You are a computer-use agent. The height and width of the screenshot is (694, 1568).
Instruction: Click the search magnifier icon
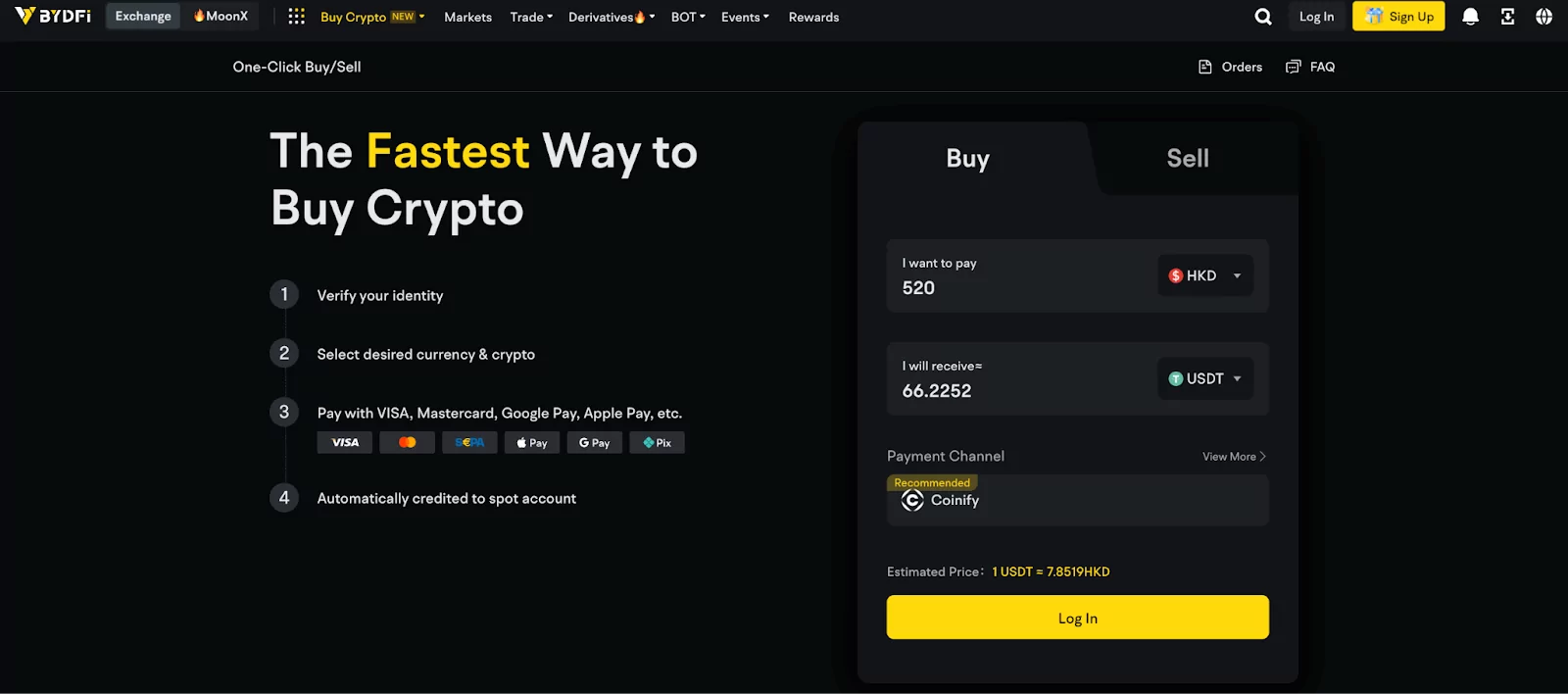pos(1263,17)
